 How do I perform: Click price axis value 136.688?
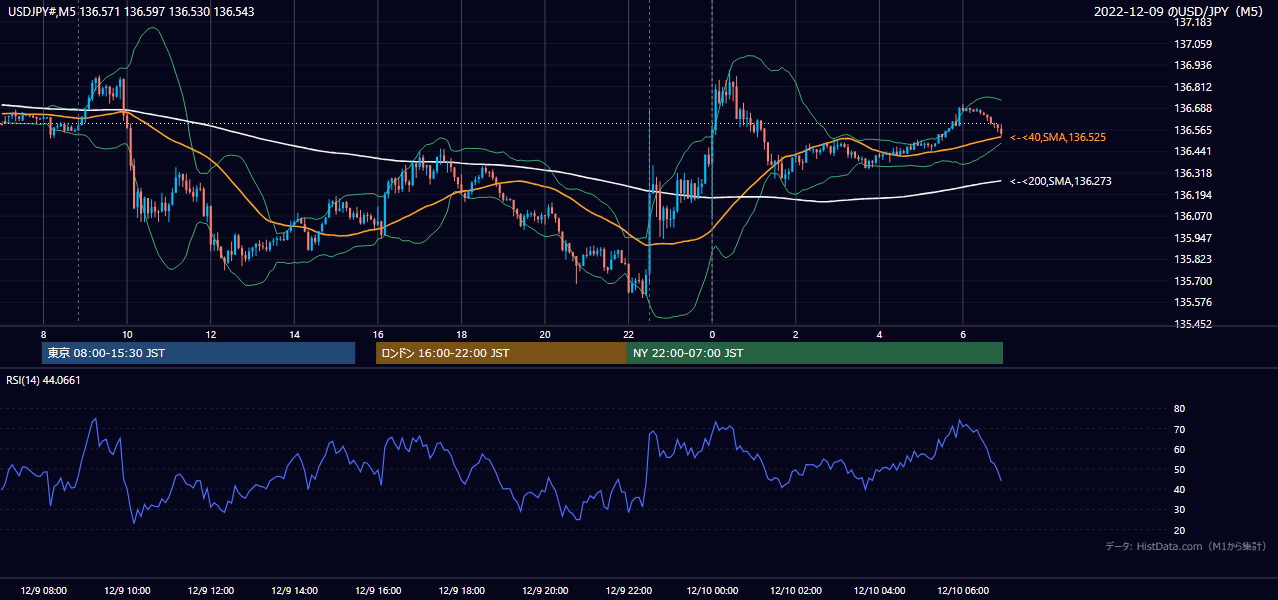[x=1193, y=108]
